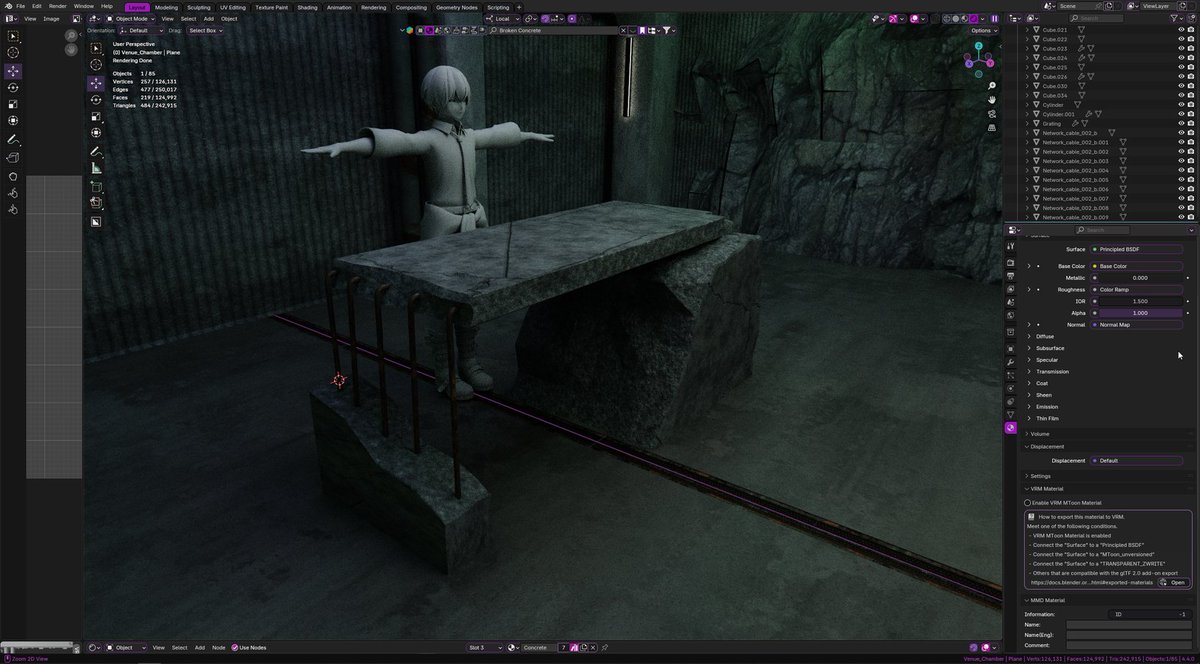Disable render camera icon for Grating

tap(1191, 123)
